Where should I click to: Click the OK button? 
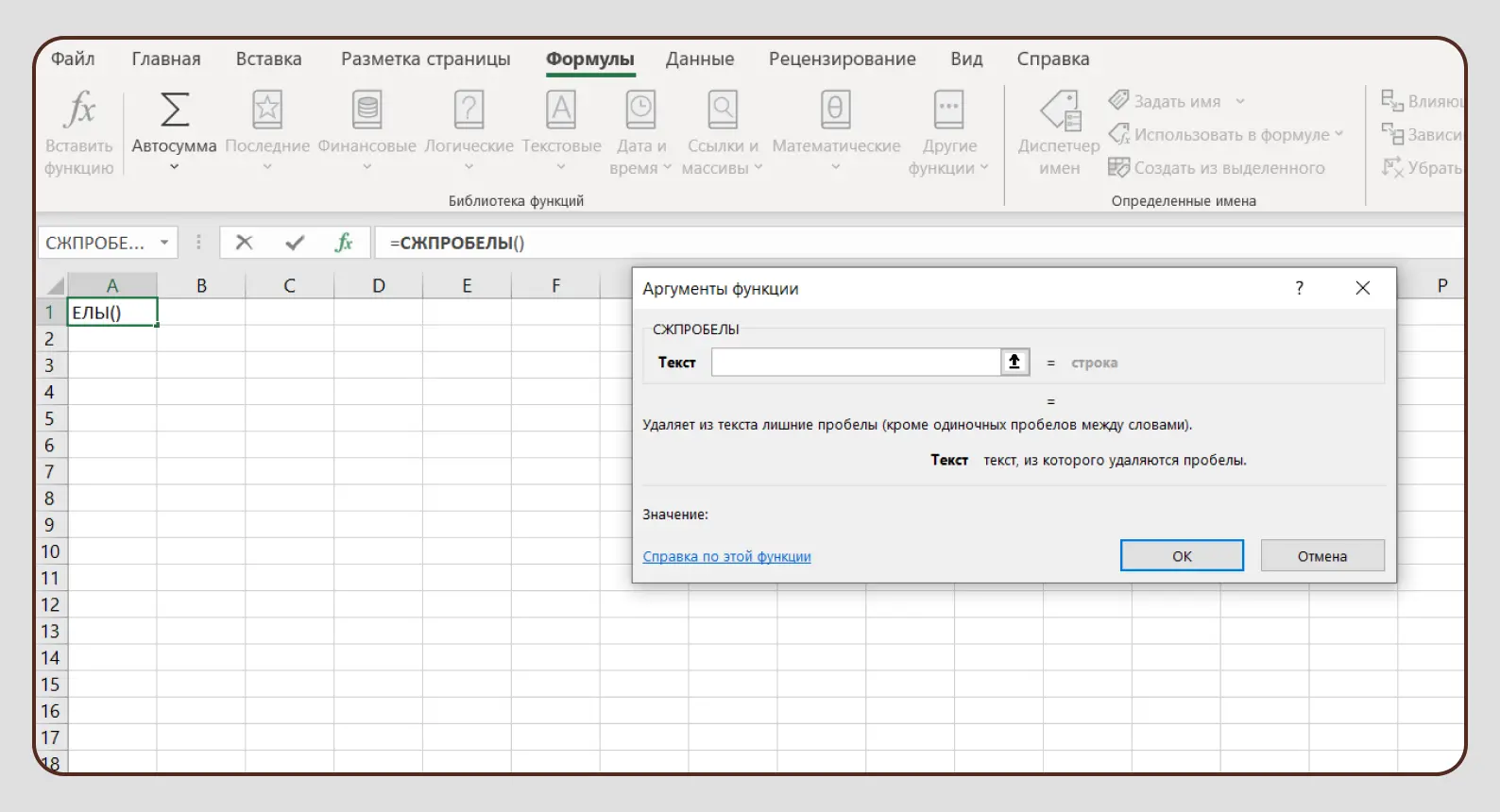[x=1182, y=556]
